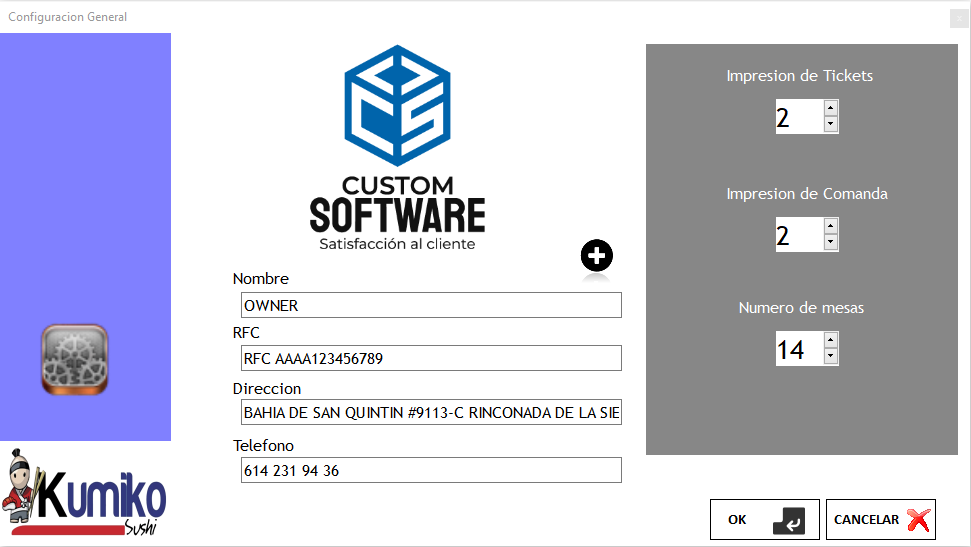
Task: Click the Telefono label
Action: point(263,445)
